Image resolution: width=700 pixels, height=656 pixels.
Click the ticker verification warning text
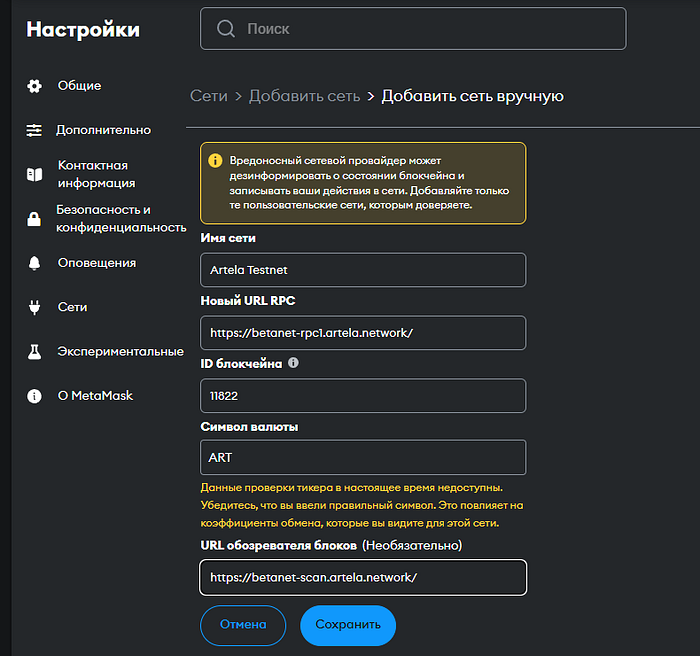[362, 505]
